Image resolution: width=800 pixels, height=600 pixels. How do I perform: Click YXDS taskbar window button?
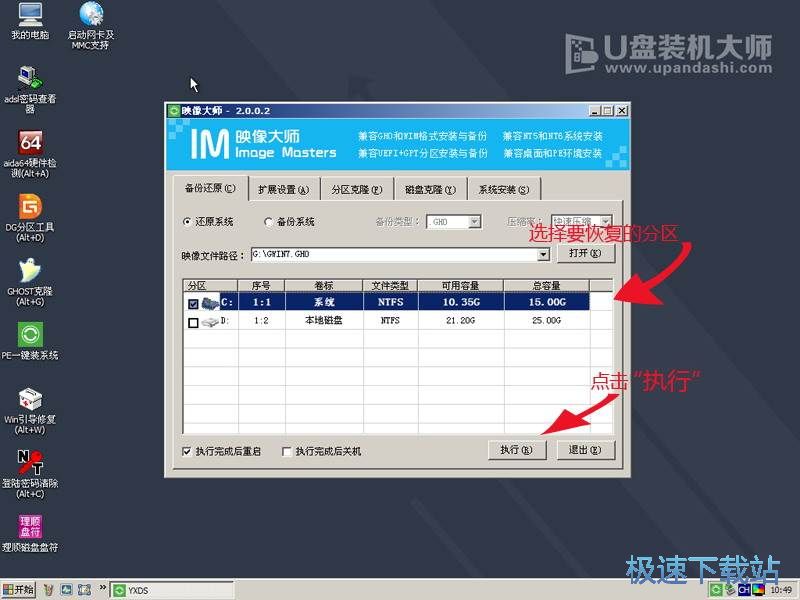point(171,591)
